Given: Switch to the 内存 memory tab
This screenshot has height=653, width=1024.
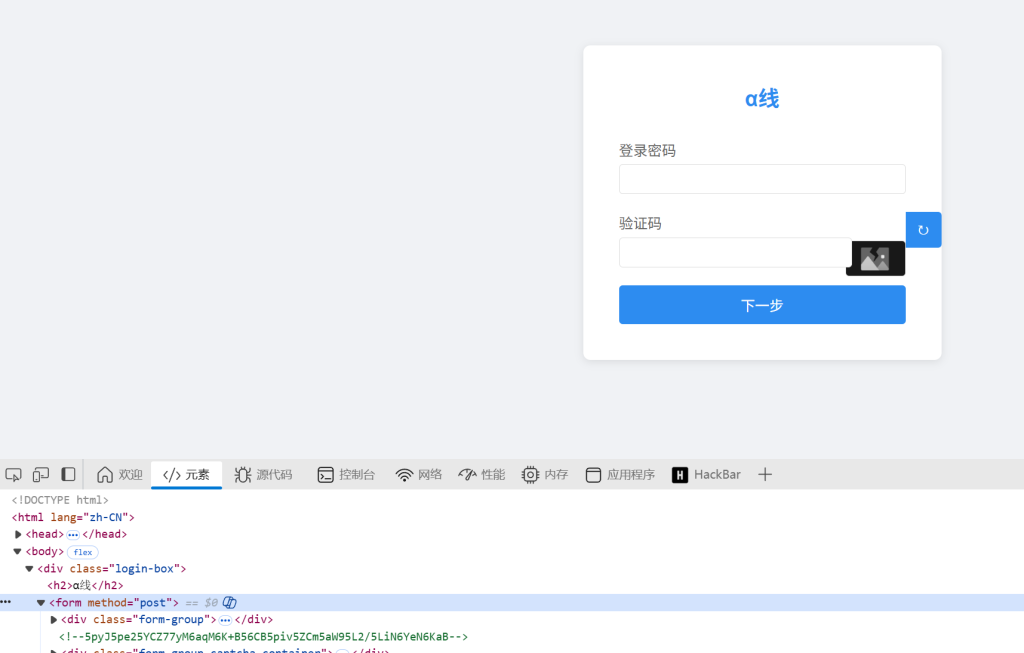Looking at the screenshot, I should tap(545, 475).
